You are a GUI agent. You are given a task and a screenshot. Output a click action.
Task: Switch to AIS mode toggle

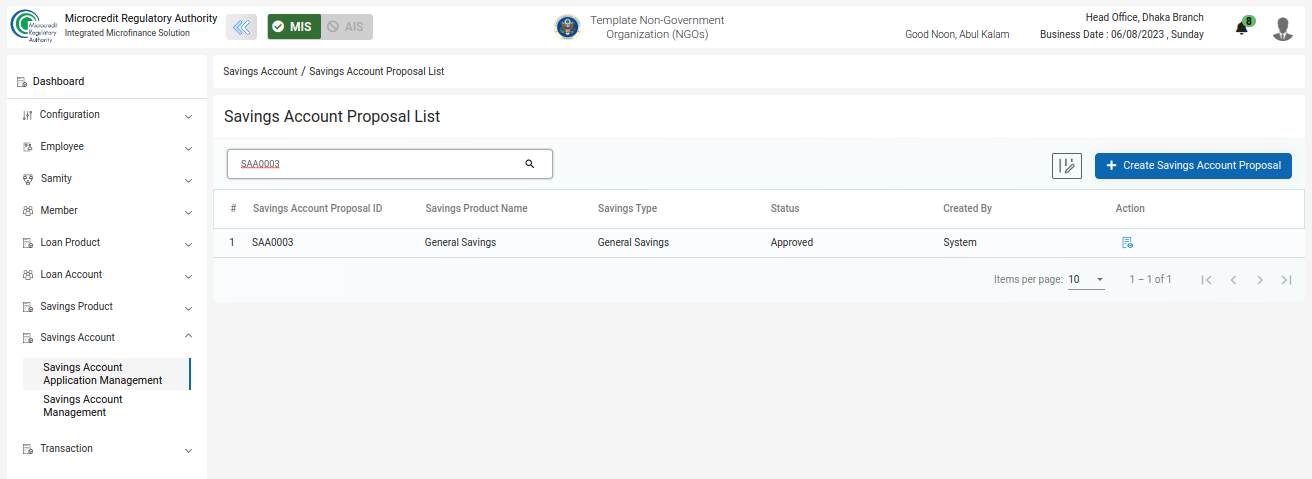347,27
